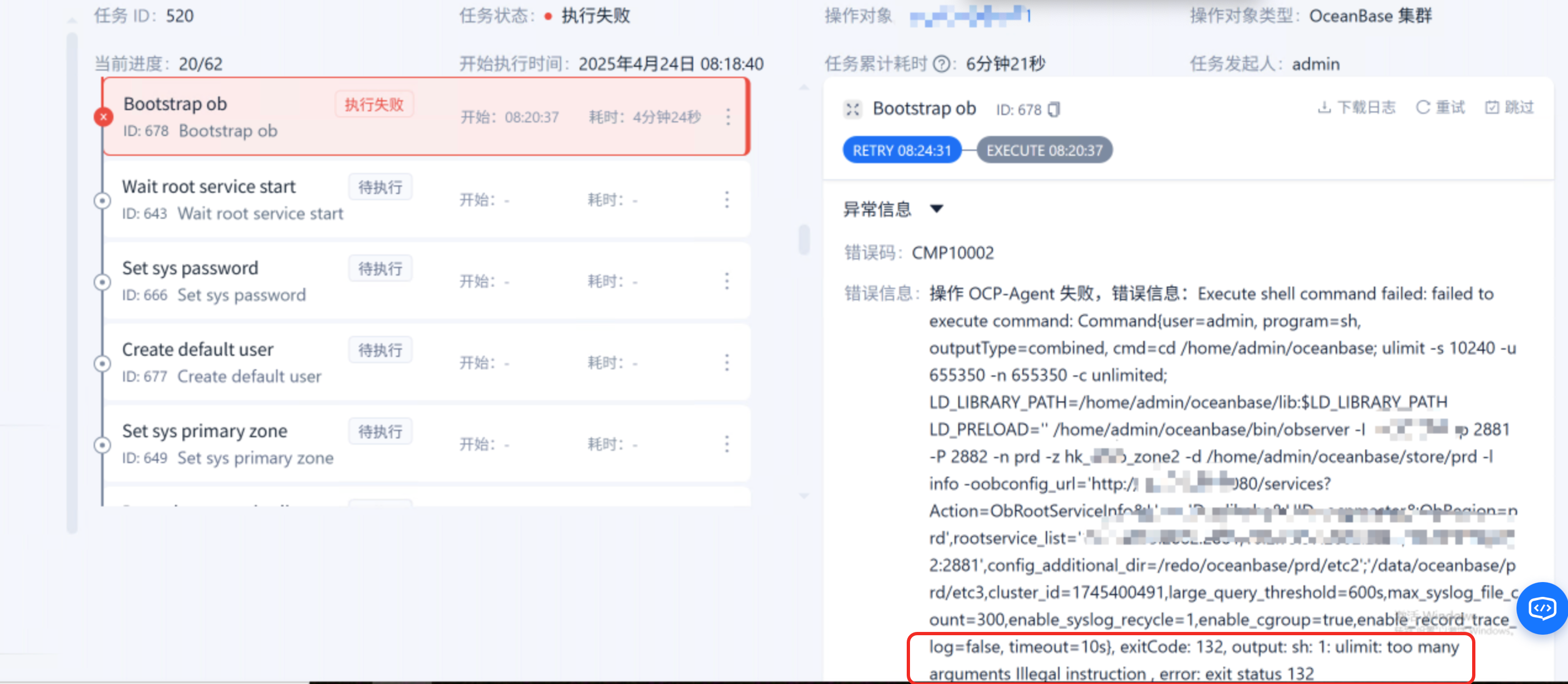Click the timeline node for Wait root service start
Viewport: 1568px width, 684px height.
coord(103,201)
